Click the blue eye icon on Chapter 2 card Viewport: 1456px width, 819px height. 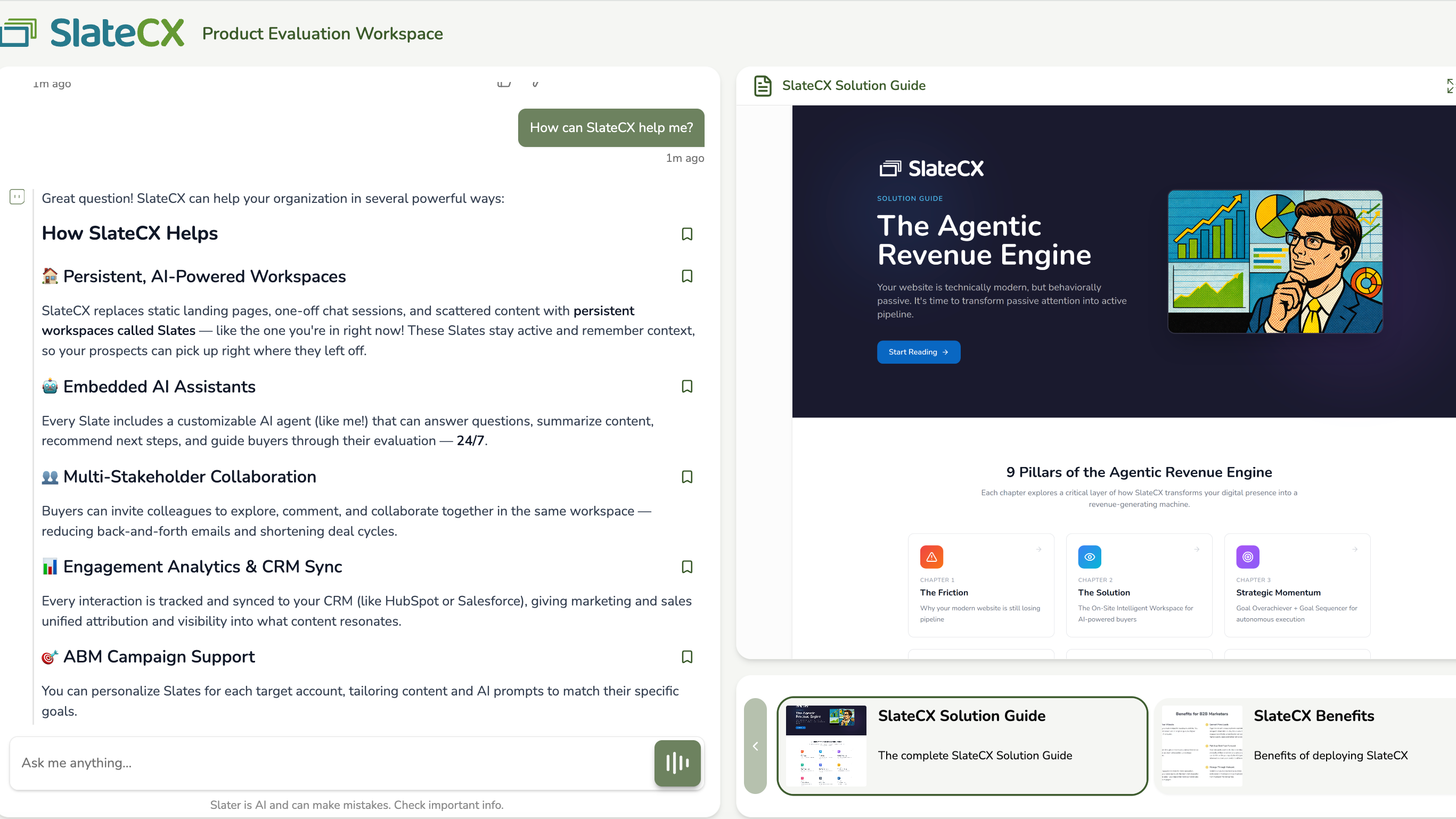1090,558
